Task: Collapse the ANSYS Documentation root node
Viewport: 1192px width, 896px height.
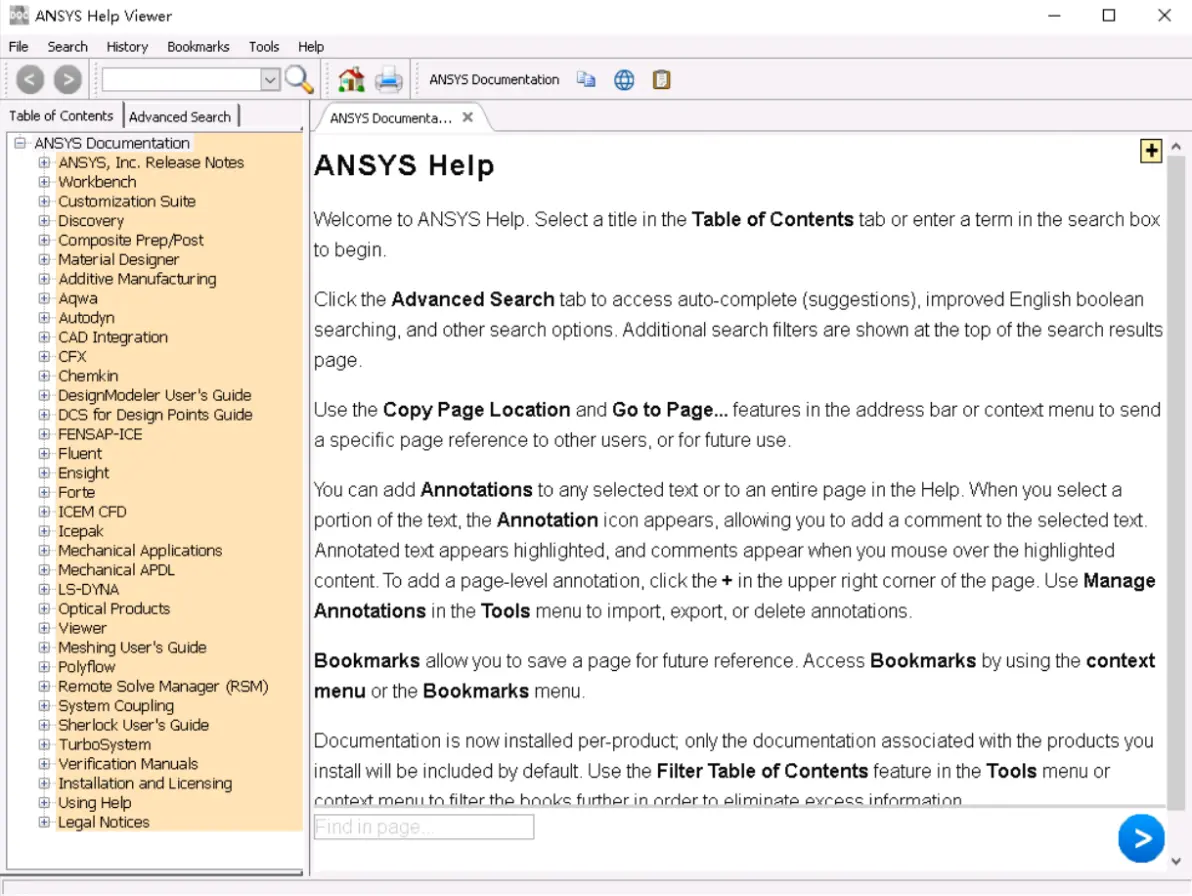Action: (x=20, y=143)
